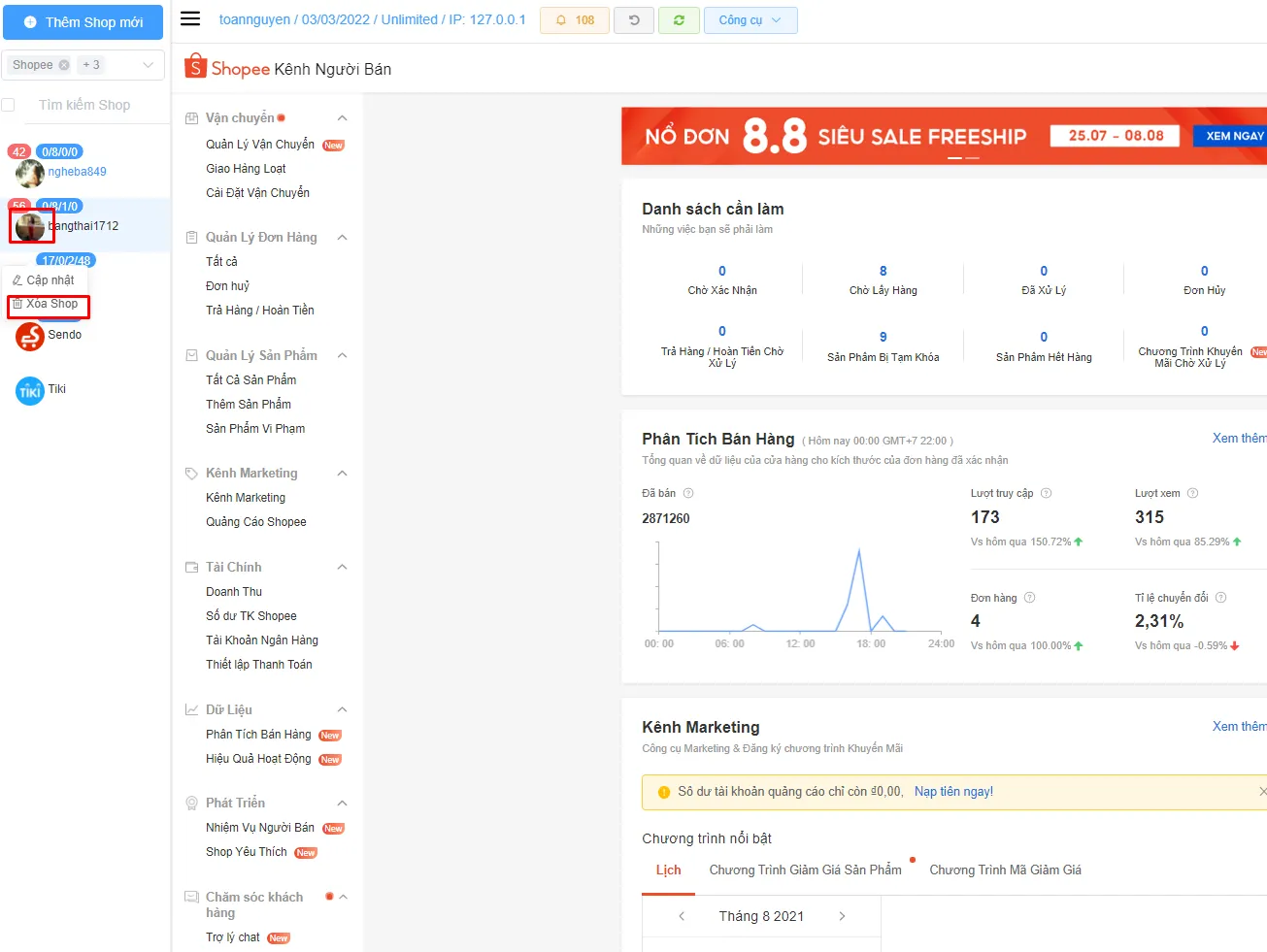Click the Lượt xem help icon
The height and width of the screenshot is (952, 1267).
click(x=1192, y=493)
